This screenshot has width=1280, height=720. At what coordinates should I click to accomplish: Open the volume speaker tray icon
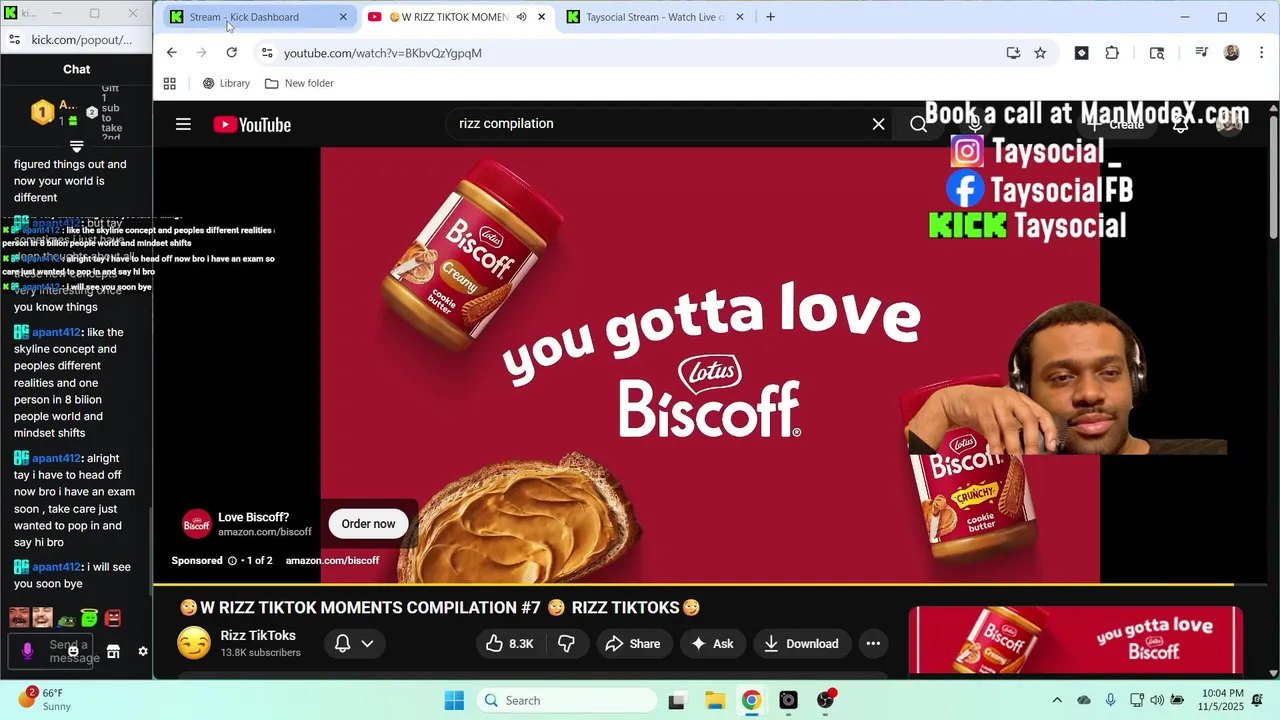(1157, 700)
